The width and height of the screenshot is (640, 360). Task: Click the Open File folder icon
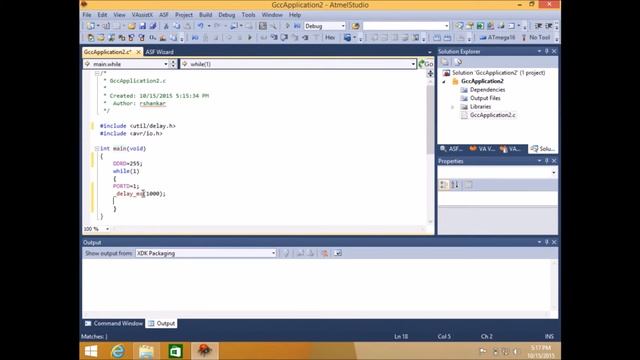coord(131,26)
